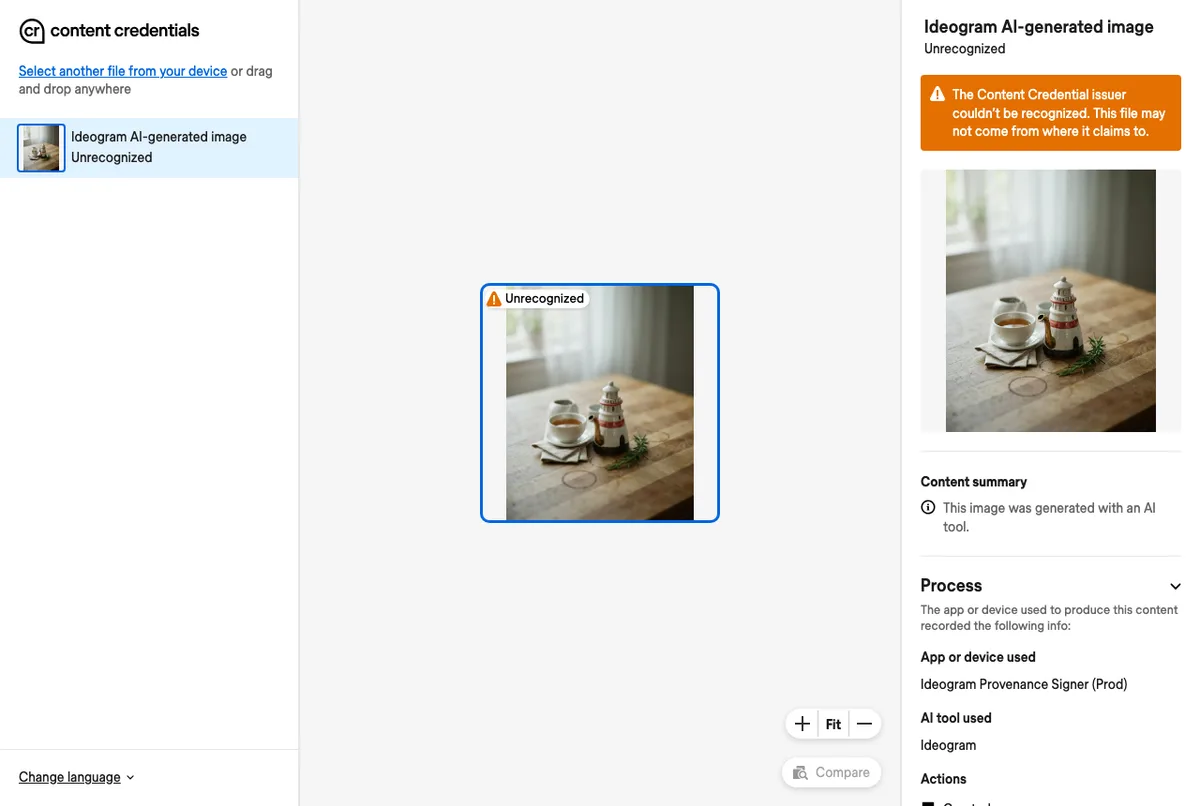Click the Actions label
This screenshot has width=1200, height=806.
(944, 779)
